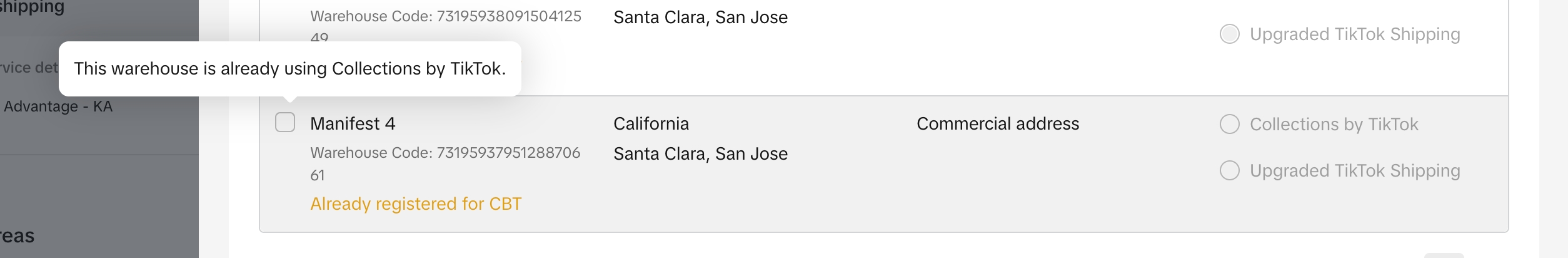Click the partially visible areas heading in sidebar

18,236
